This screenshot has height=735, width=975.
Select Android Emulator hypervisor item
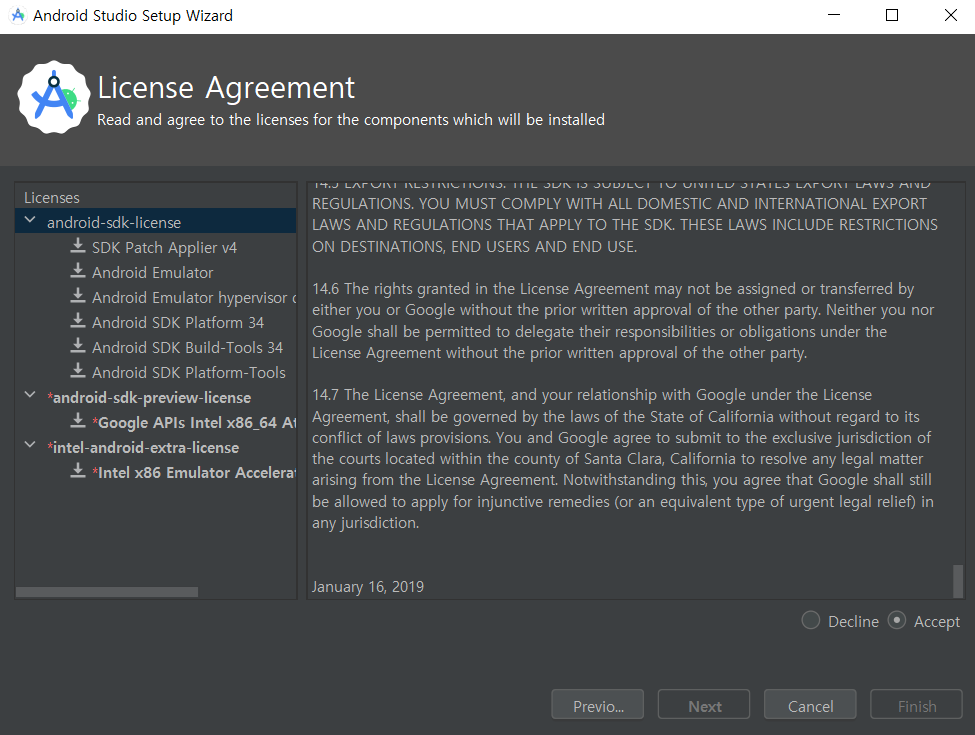pyautogui.click(x=194, y=298)
